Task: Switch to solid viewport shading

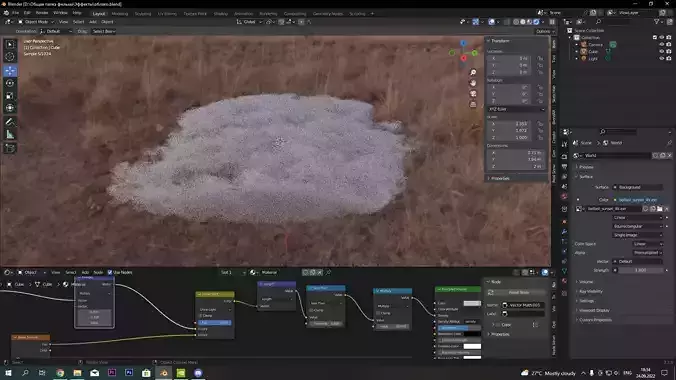Action: pos(523,22)
